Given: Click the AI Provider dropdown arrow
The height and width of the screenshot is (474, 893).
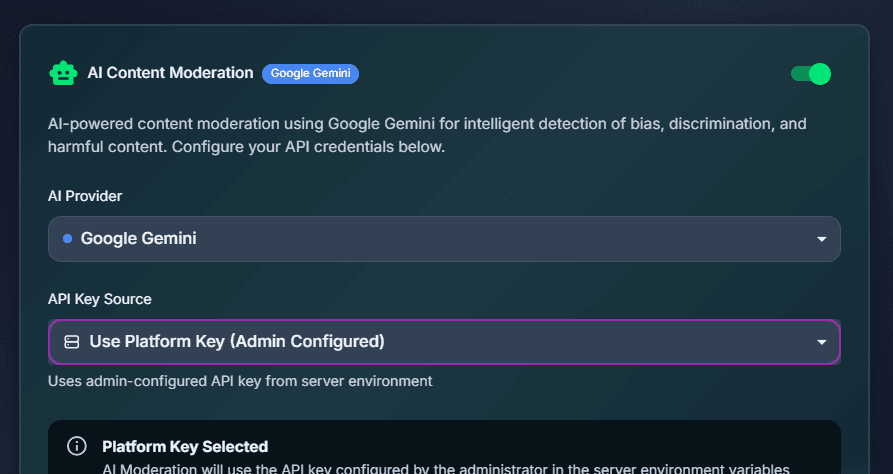Looking at the screenshot, I should click(x=821, y=240).
